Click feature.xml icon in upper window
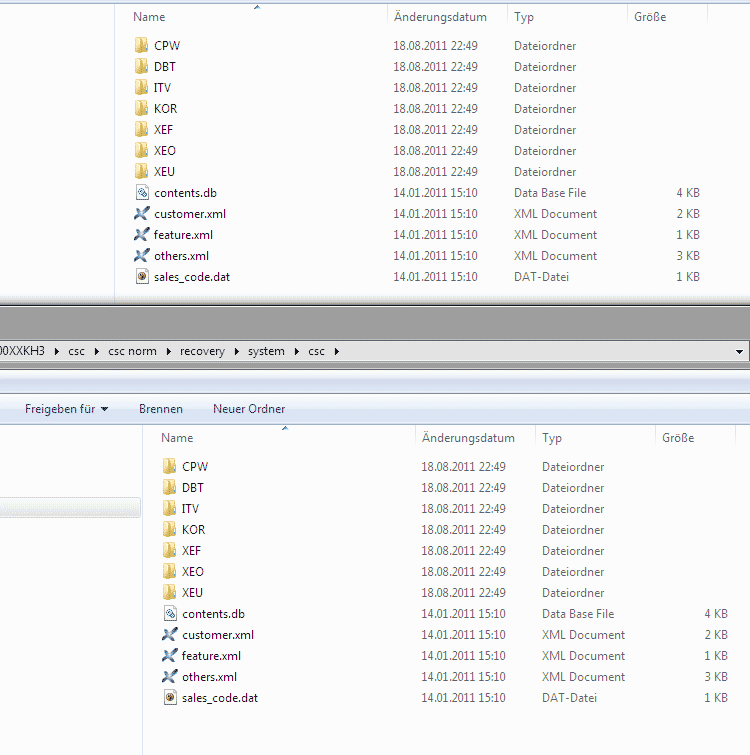This screenshot has width=750, height=755. pos(142,234)
